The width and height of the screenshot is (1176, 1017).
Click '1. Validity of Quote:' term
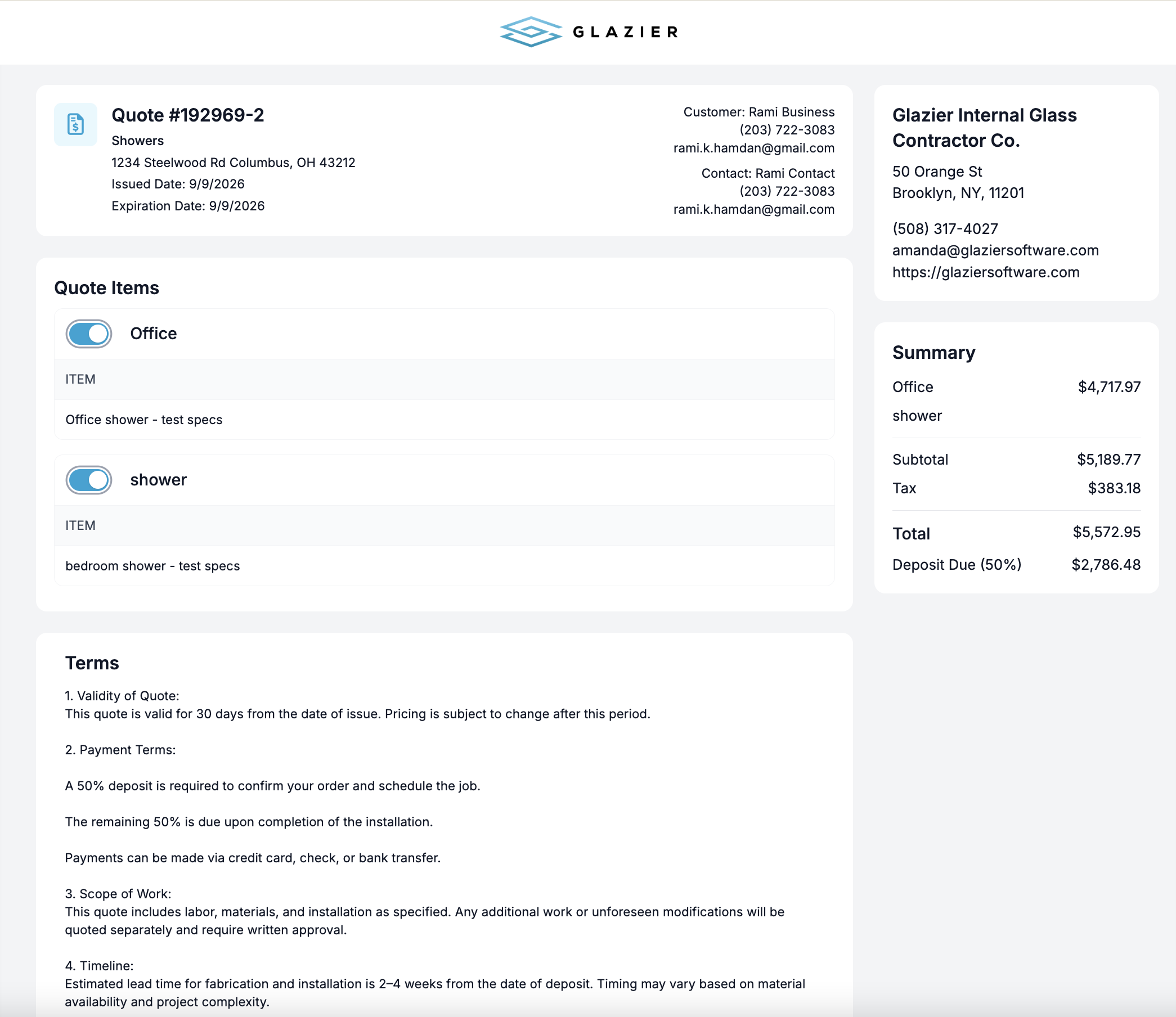(122, 696)
